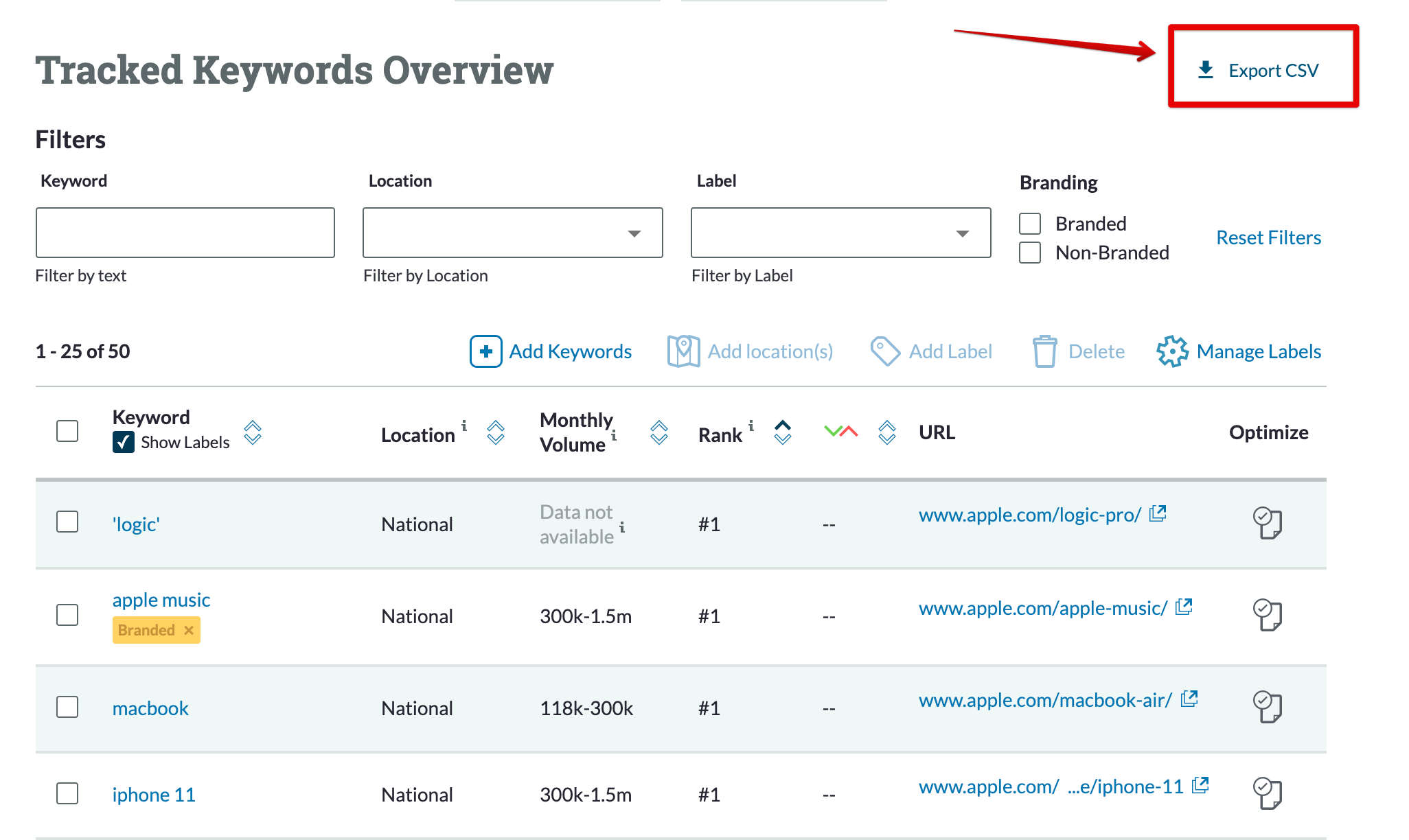Viewport: 1409px width, 840px height.
Task: Click the Add Label tag icon
Action: [885, 351]
